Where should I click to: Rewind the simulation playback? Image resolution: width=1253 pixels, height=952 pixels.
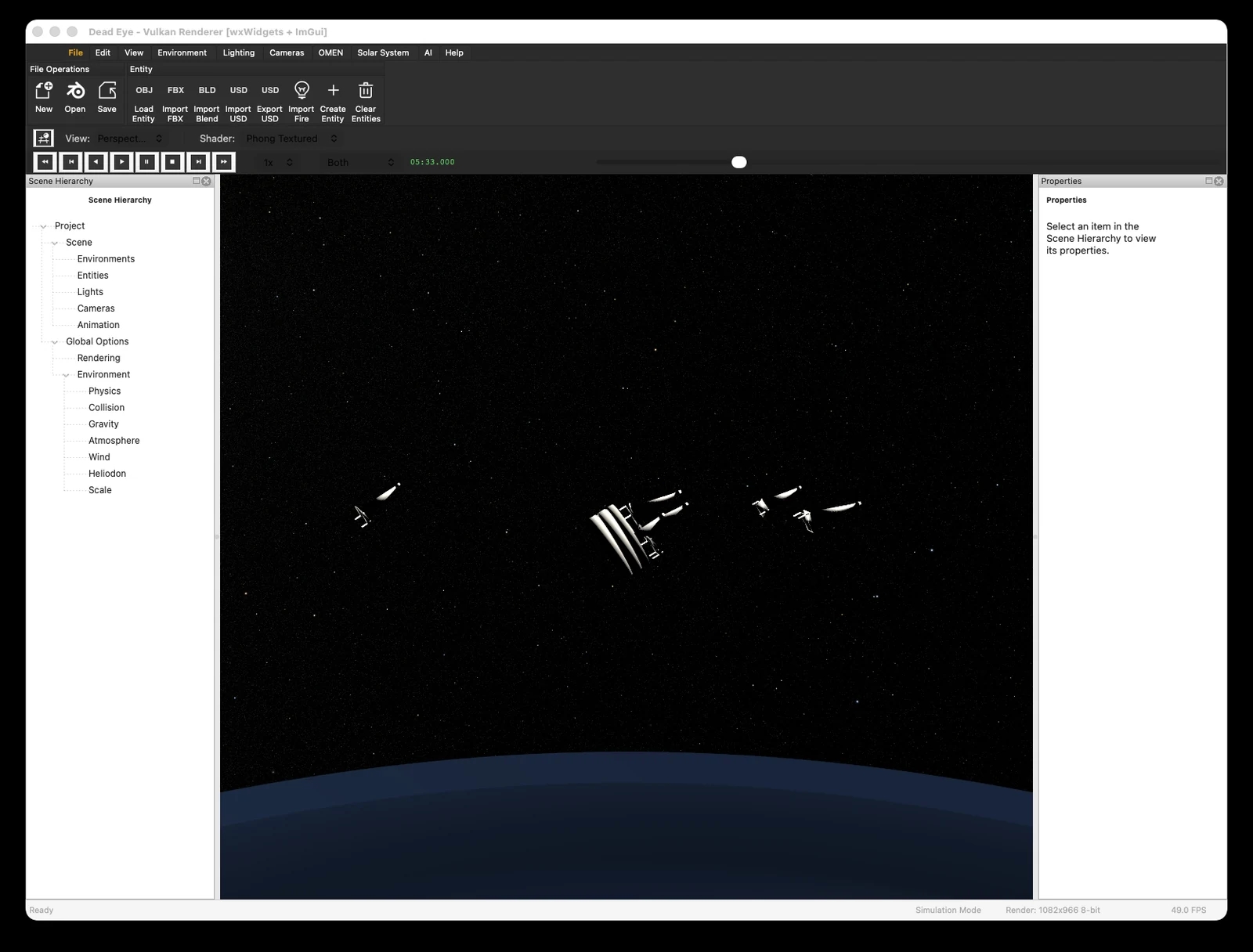[x=45, y=162]
